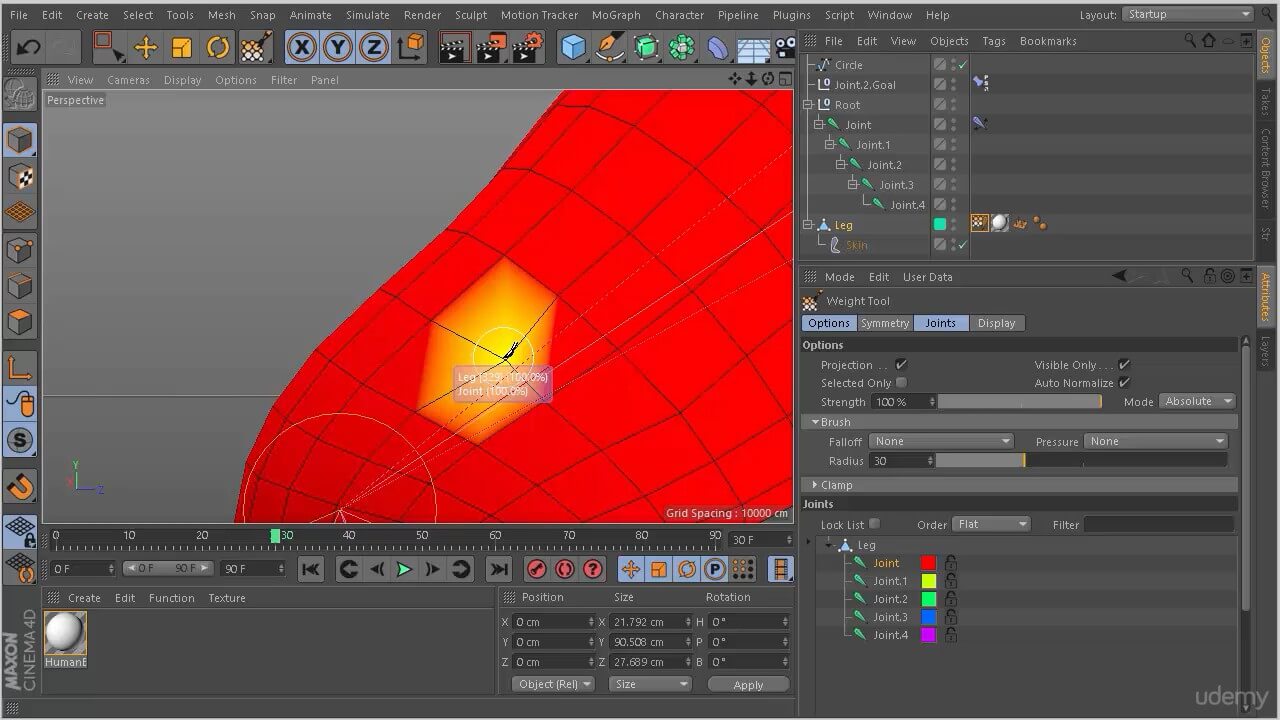Click the Apply button in coordinates panel

pyautogui.click(x=747, y=685)
